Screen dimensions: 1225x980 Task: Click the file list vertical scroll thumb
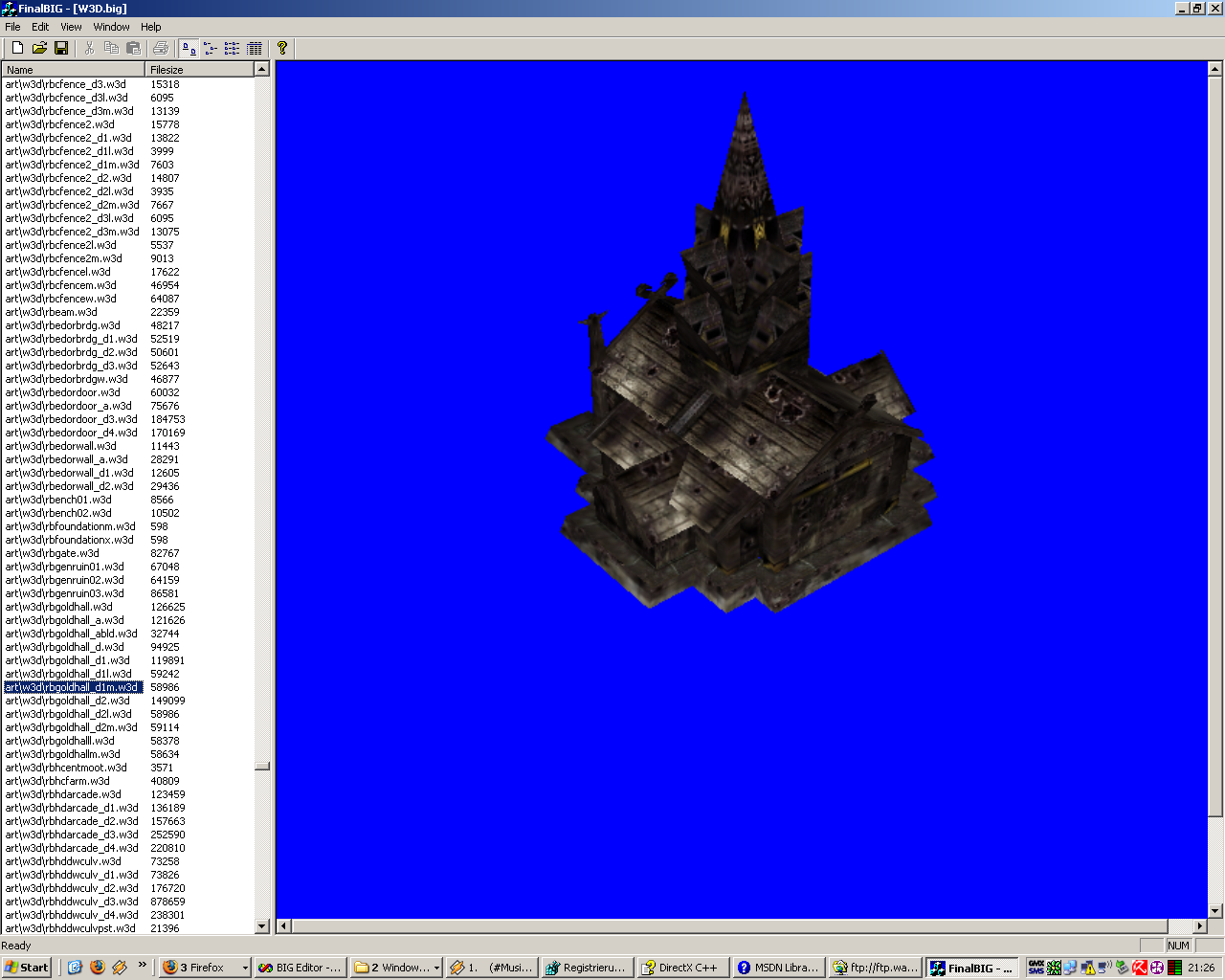click(262, 766)
